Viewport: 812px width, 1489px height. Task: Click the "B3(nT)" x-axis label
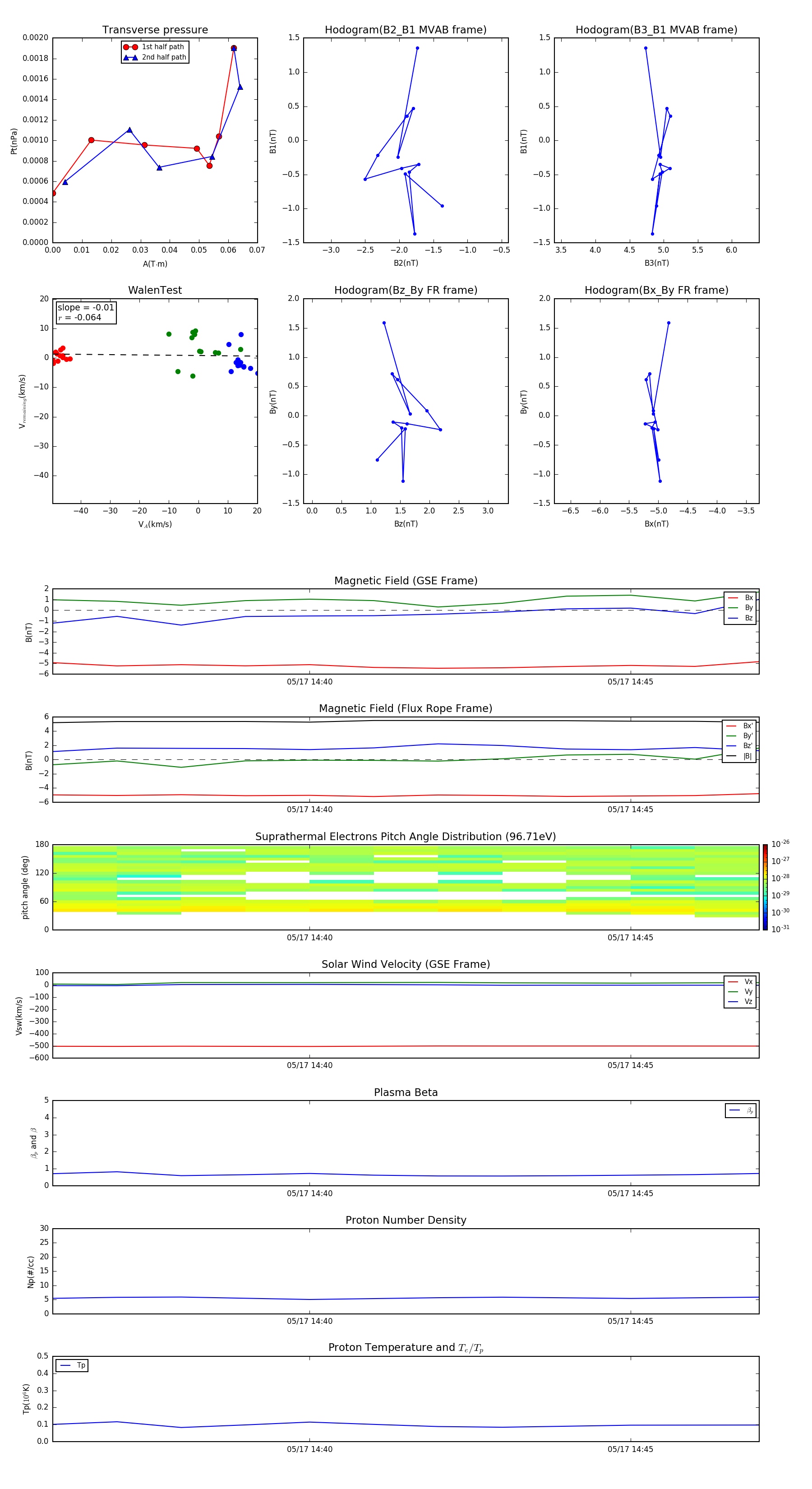click(656, 263)
